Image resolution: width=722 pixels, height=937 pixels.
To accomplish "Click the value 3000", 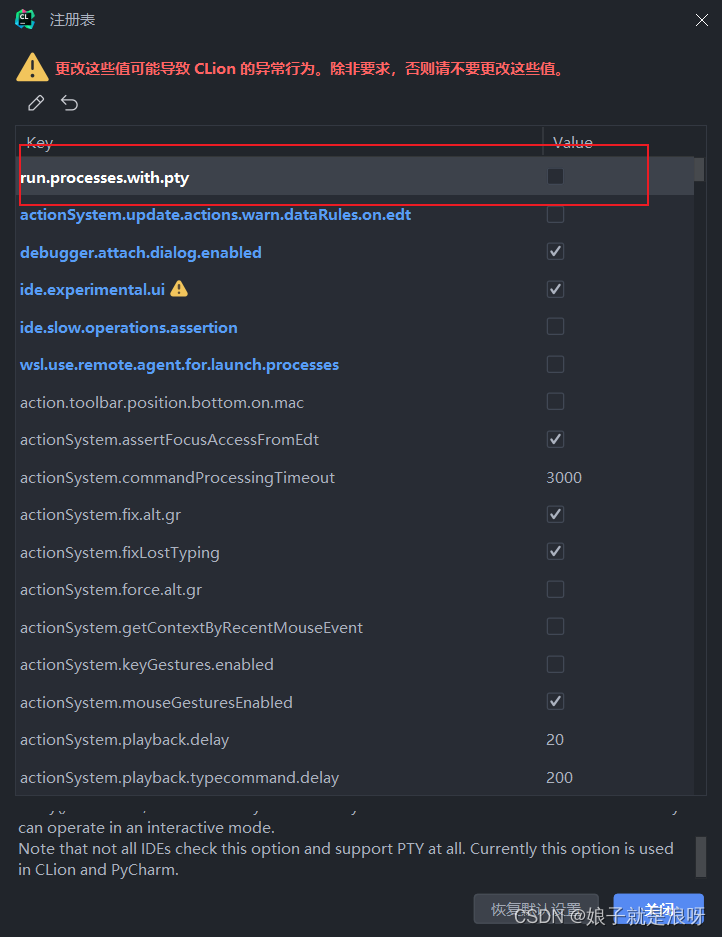I will coord(564,477).
